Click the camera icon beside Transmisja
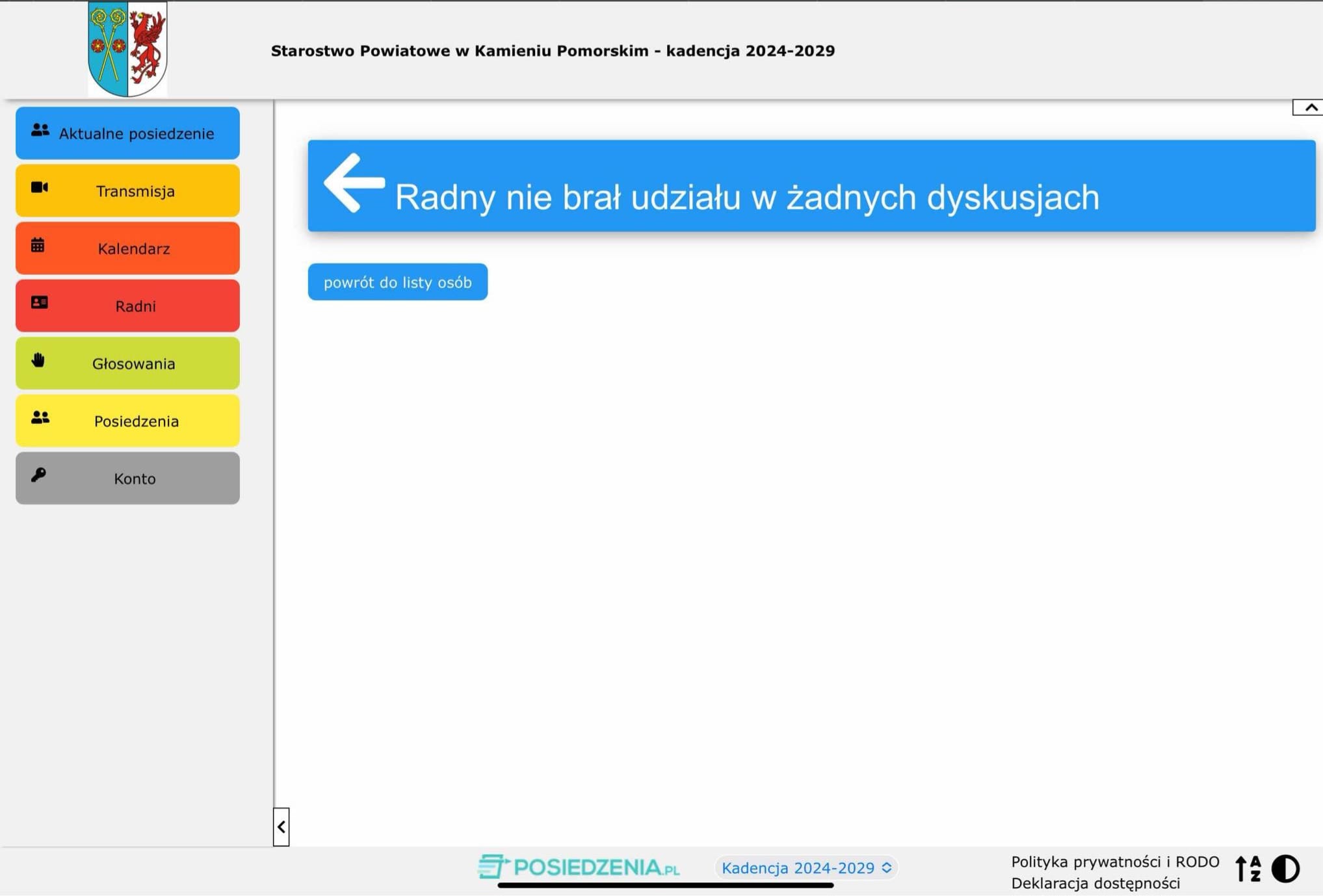1323x896 pixels. [40, 188]
